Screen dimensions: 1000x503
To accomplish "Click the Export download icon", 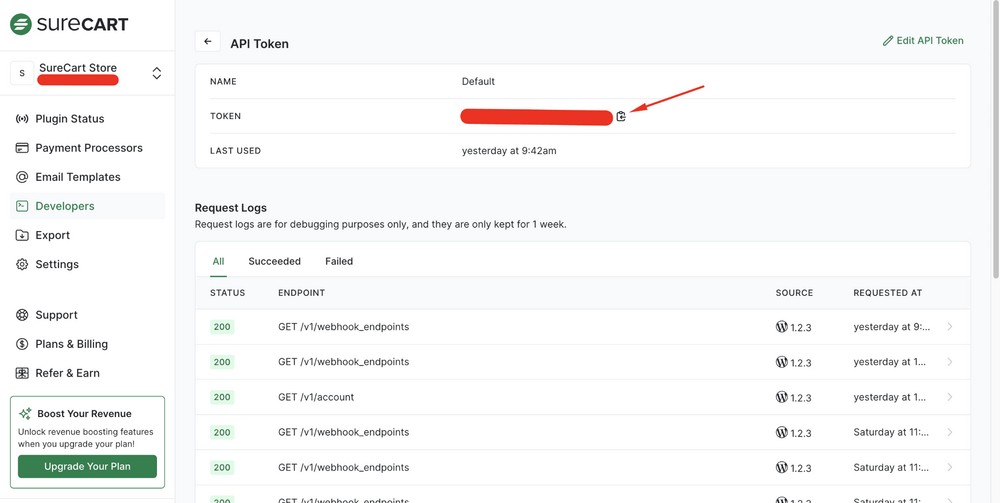I will coord(22,235).
